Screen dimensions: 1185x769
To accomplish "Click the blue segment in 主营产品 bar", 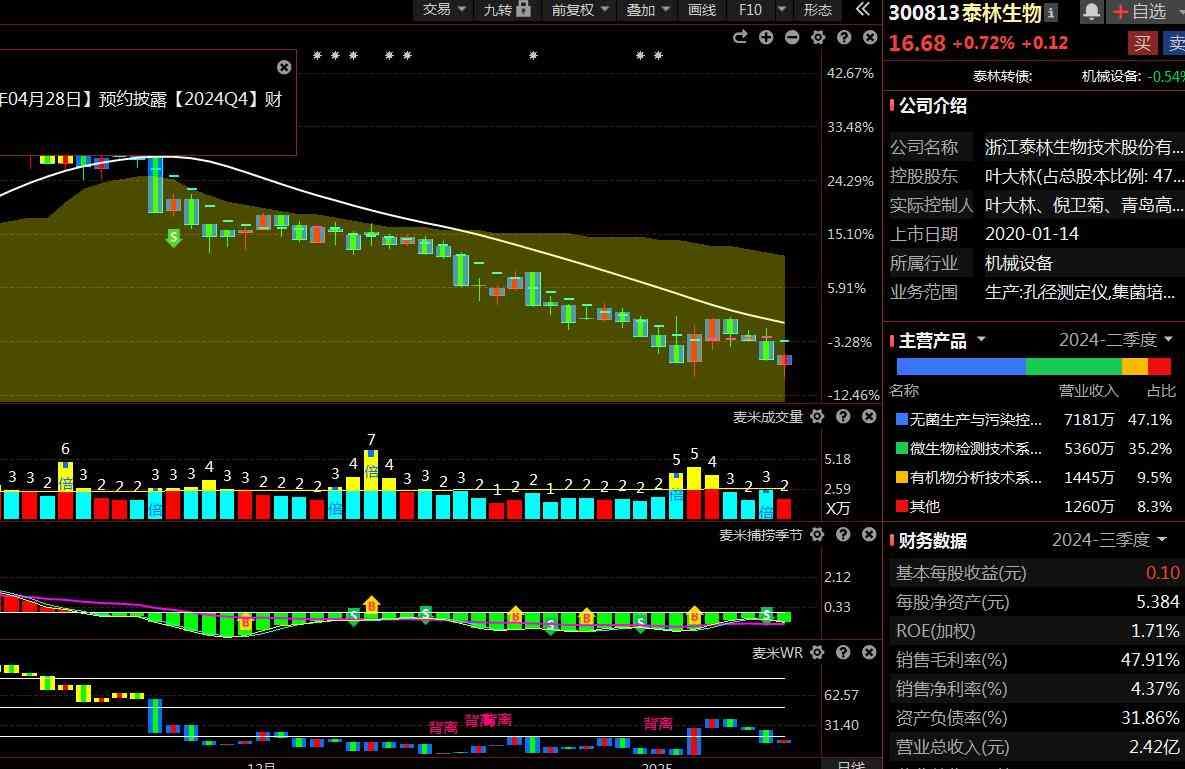I will [x=960, y=367].
